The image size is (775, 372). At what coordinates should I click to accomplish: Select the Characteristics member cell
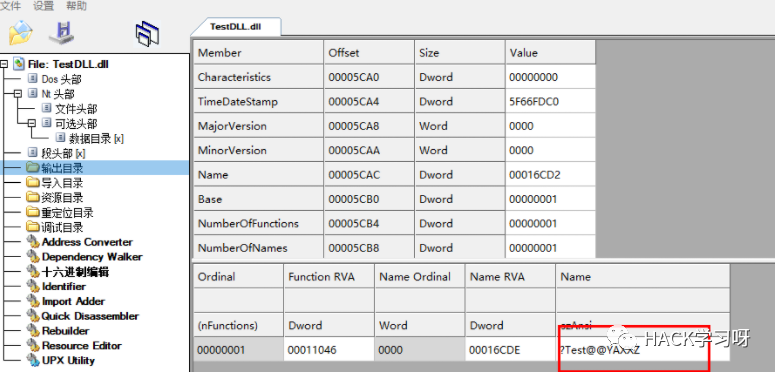[258, 77]
